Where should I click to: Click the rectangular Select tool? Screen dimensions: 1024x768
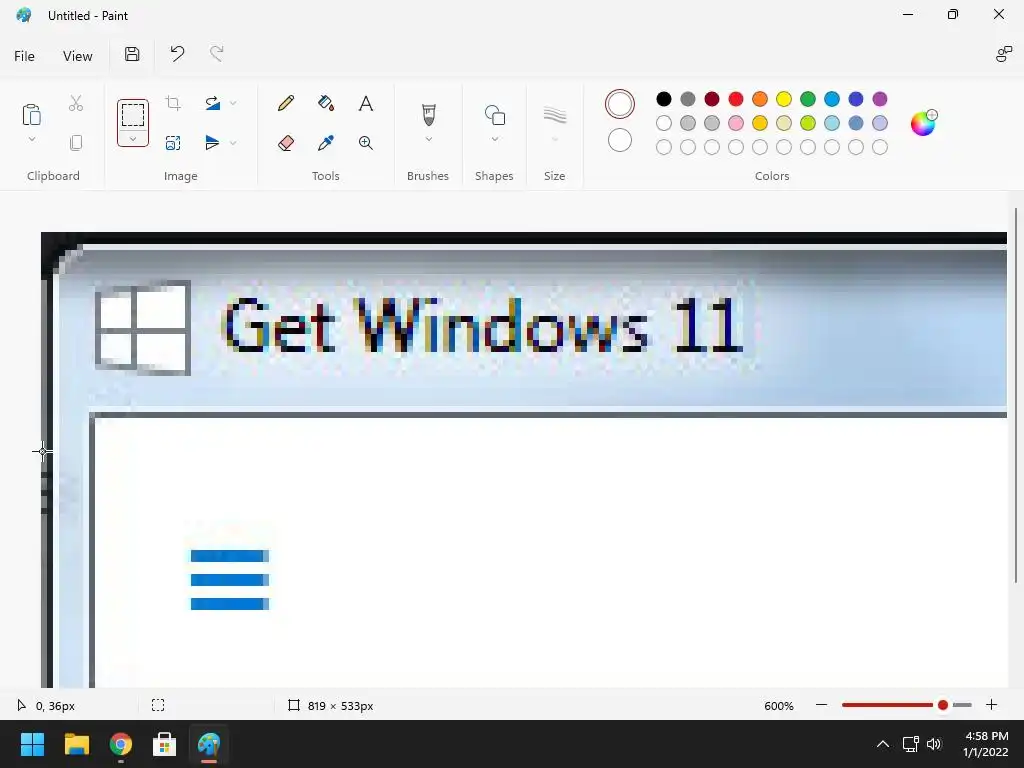pyautogui.click(x=133, y=115)
